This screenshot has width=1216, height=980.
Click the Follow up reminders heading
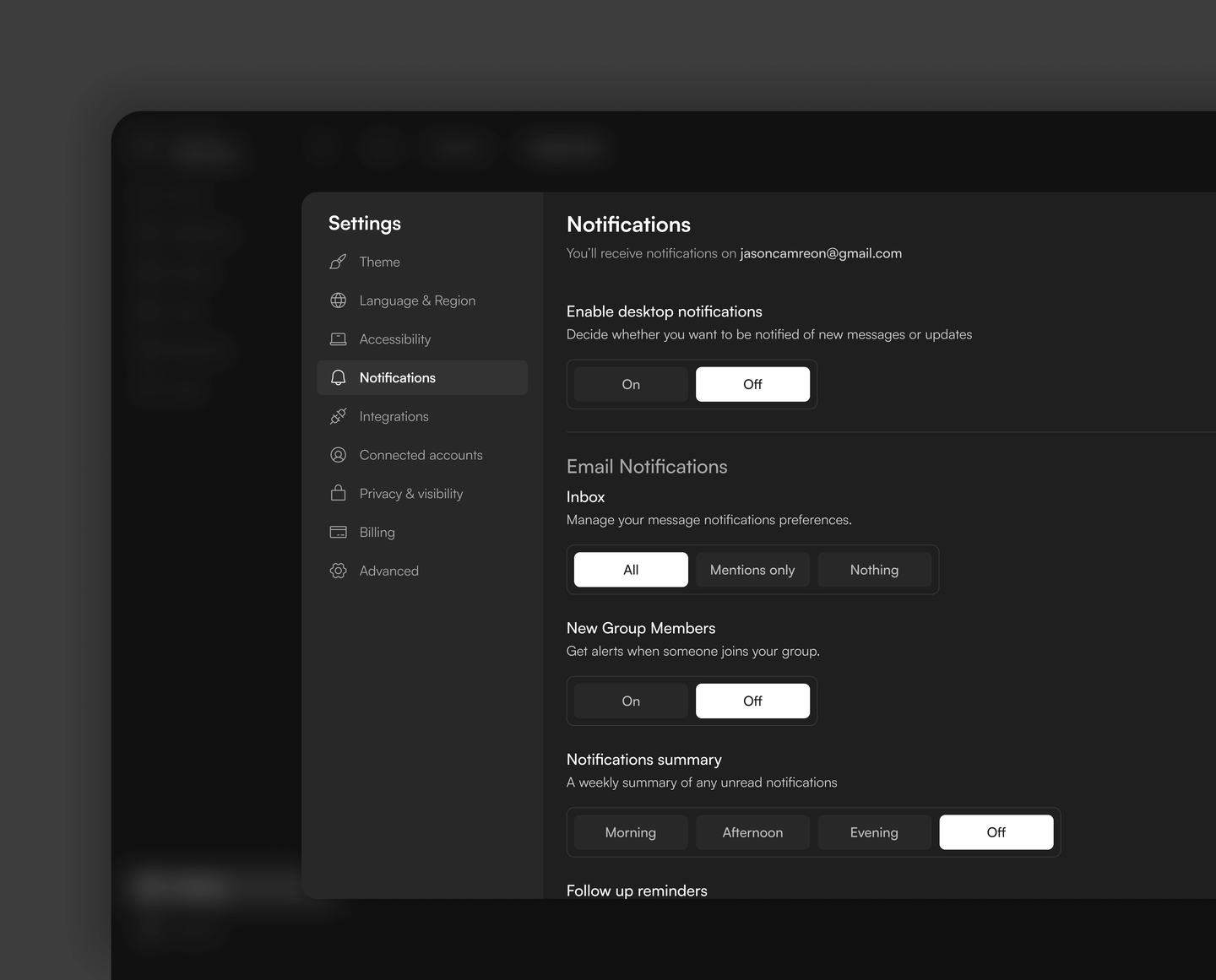coord(637,891)
